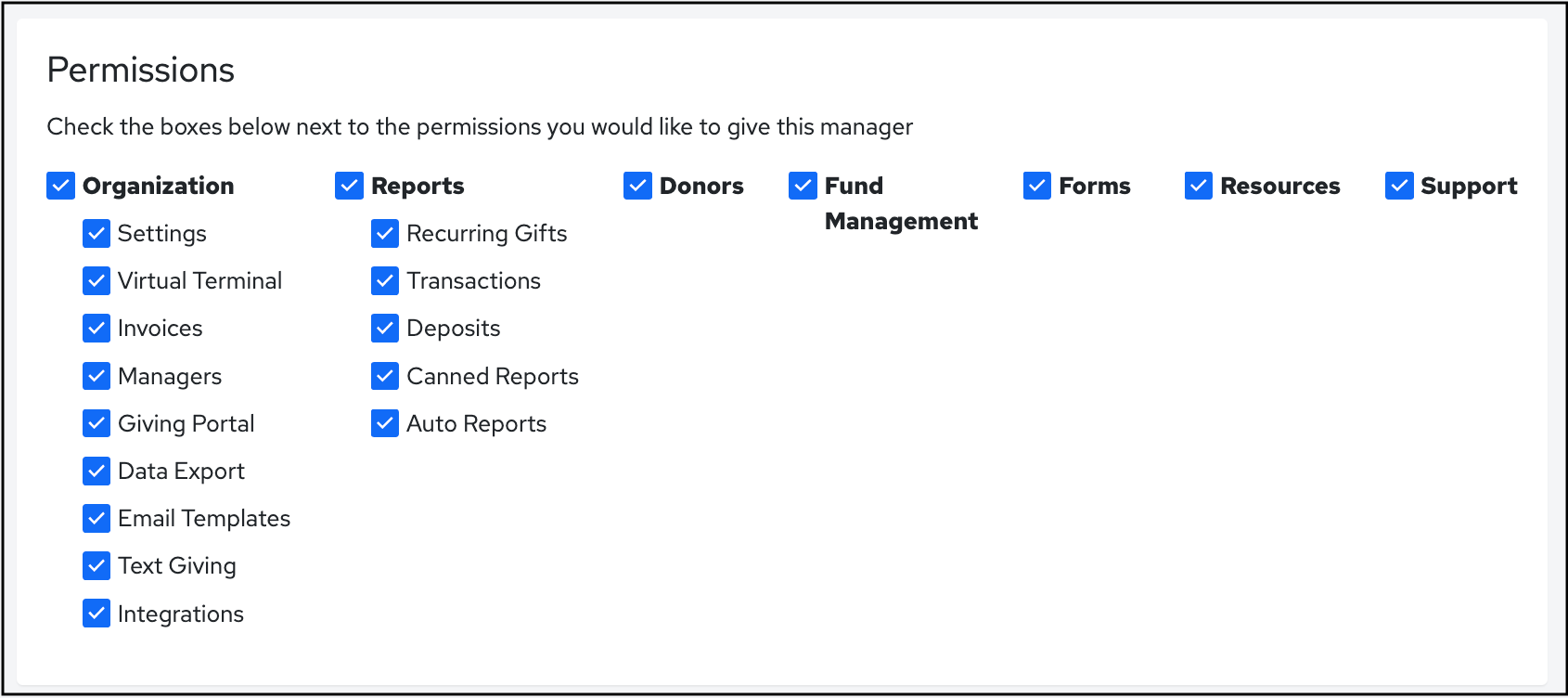Uncheck the Organization permission checkbox
This screenshot has width=1568, height=698.
(60, 186)
